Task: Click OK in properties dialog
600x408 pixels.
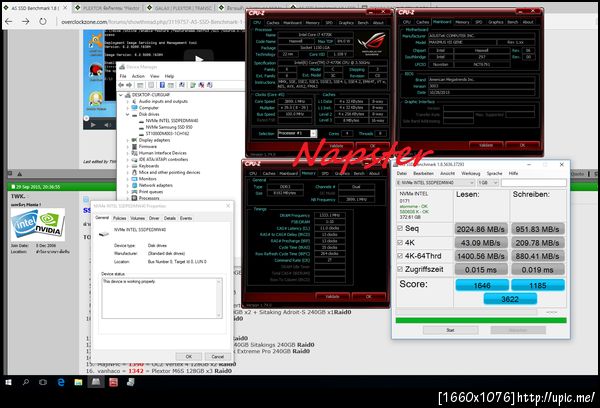Action: pos(189,356)
